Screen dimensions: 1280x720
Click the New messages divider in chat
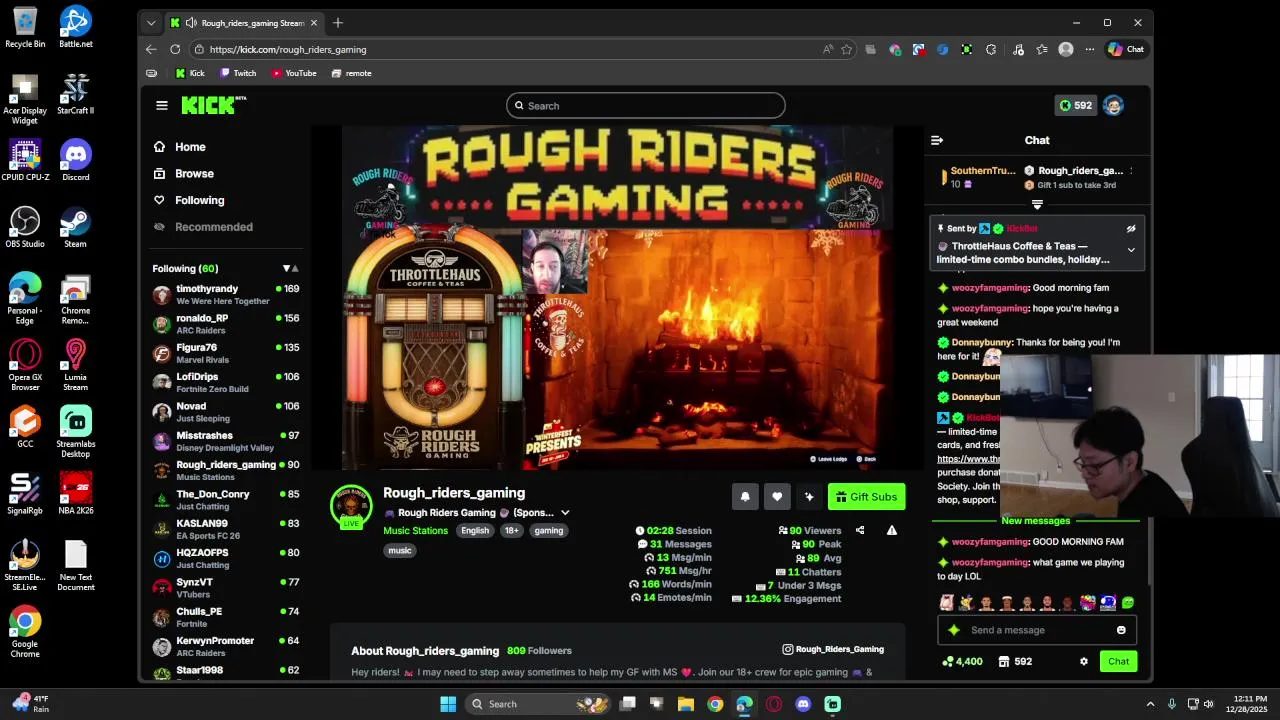(1036, 521)
